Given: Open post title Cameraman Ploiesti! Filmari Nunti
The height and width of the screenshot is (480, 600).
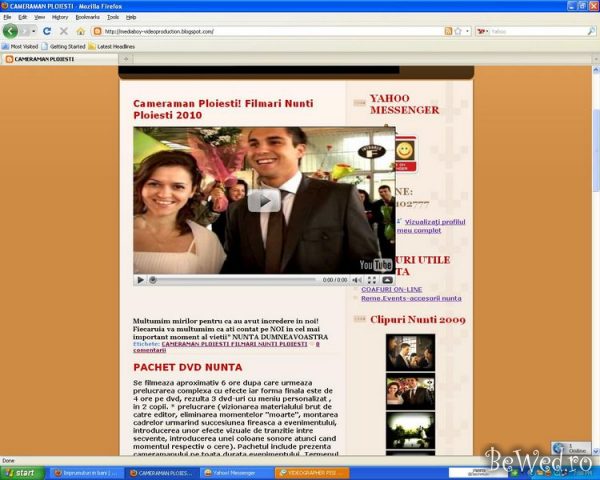Looking at the screenshot, I should (x=223, y=109).
